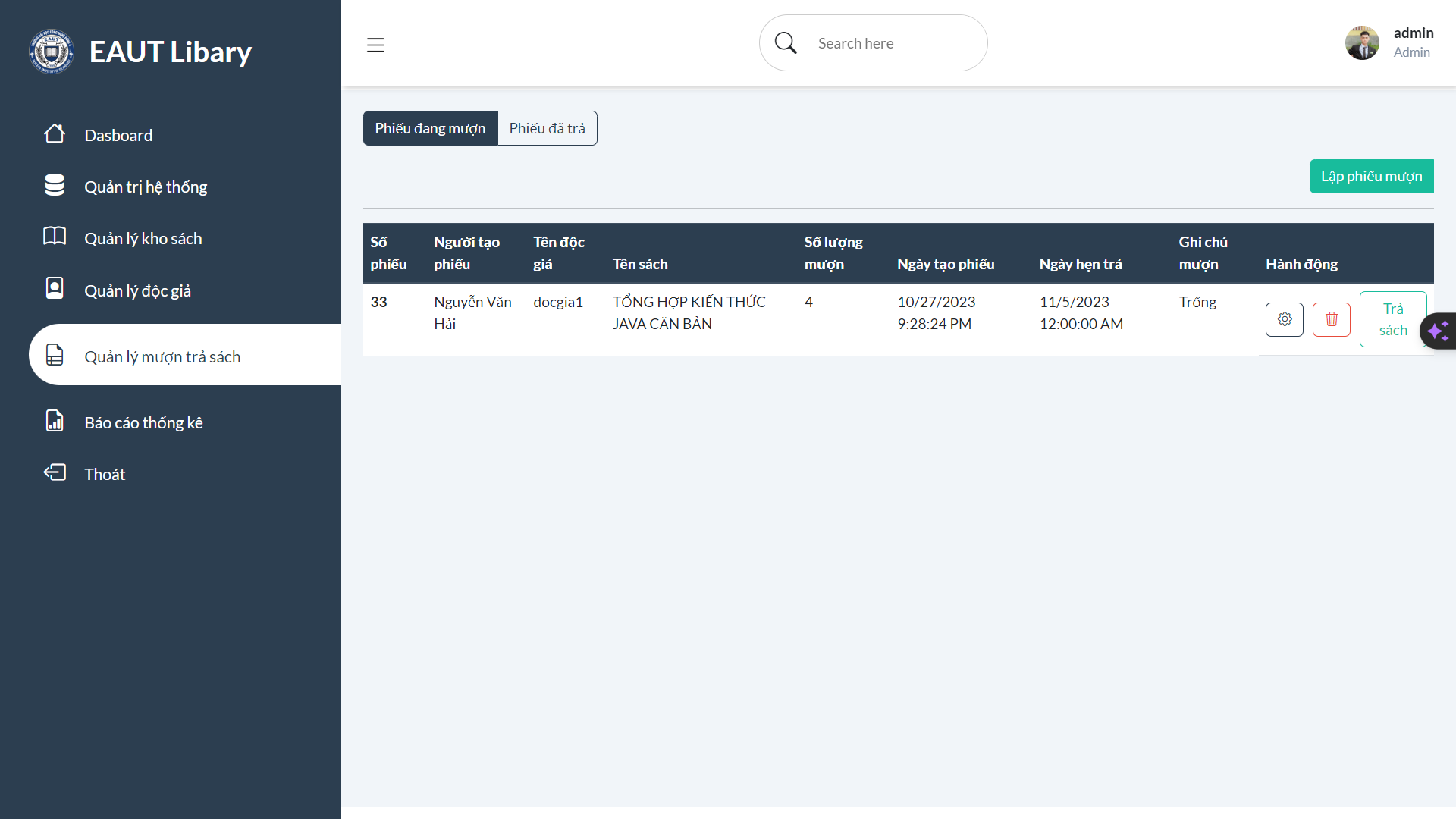Image resolution: width=1456 pixels, height=819 pixels.
Task: Click the red trash icon to delete record 33
Action: point(1331,319)
